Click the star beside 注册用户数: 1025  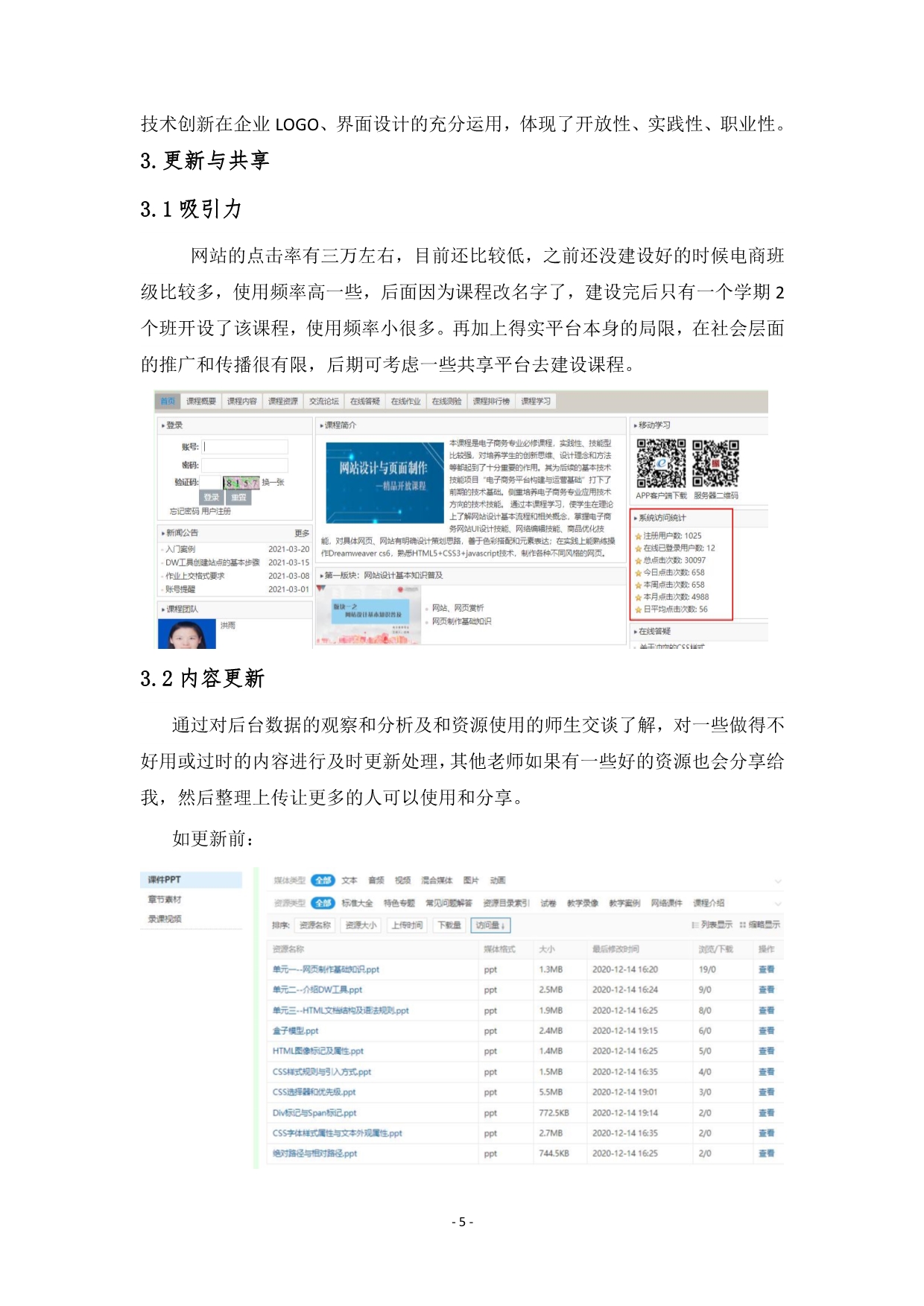pos(638,536)
